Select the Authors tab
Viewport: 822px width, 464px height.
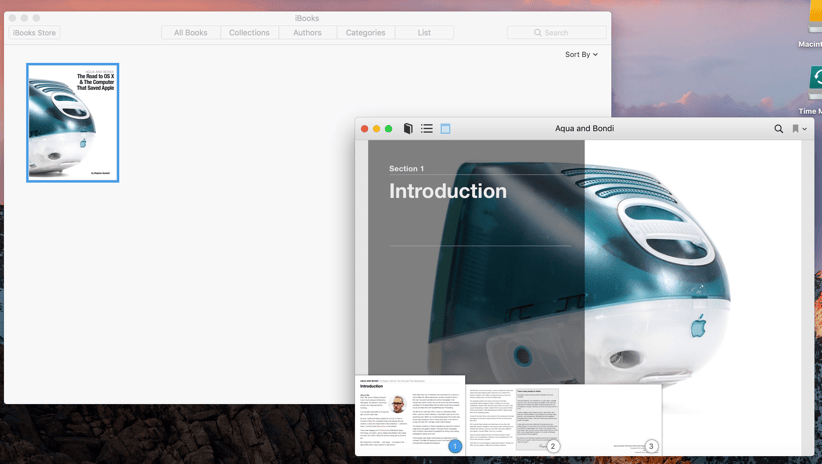pos(307,33)
